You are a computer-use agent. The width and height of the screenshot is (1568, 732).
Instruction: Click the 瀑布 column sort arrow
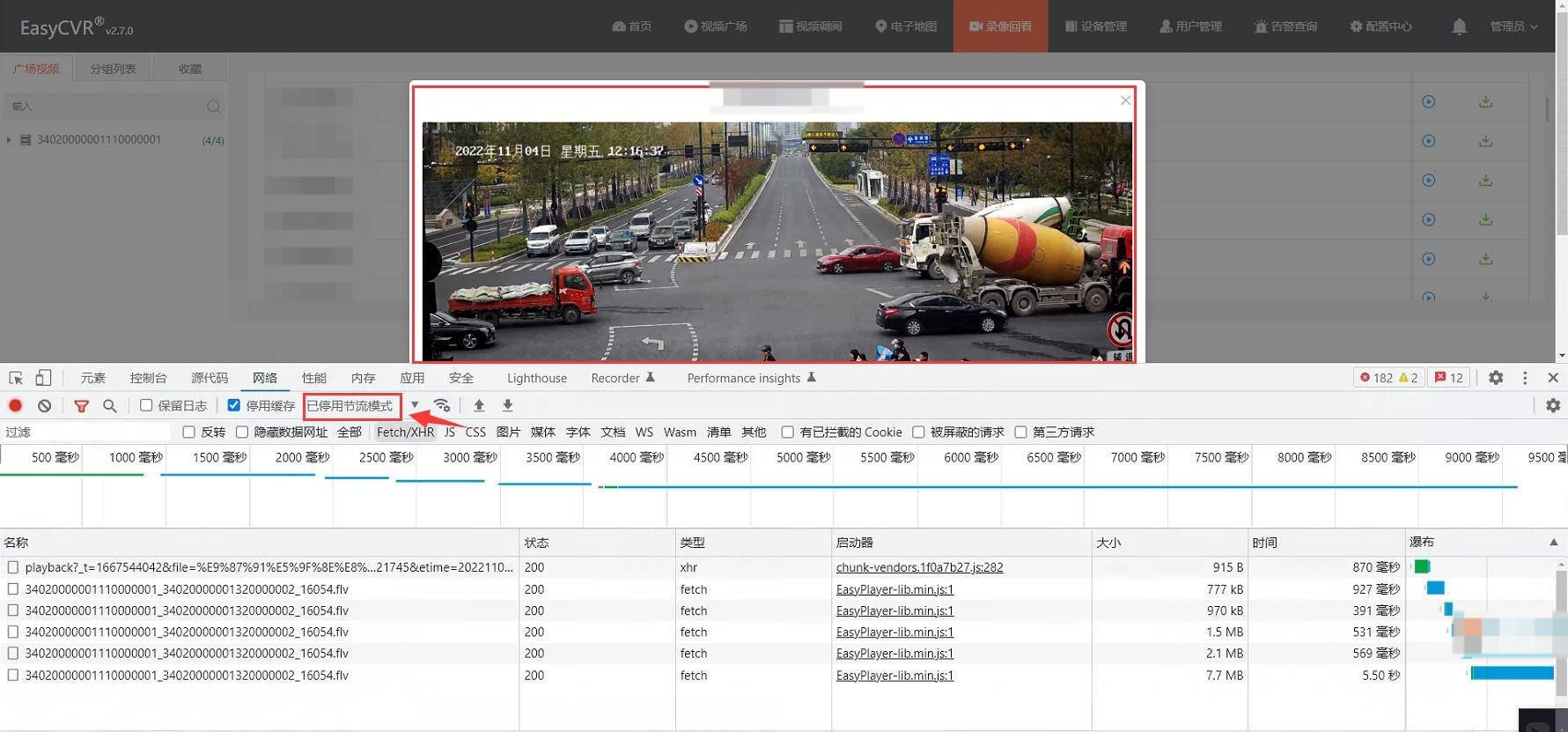(1553, 543)
